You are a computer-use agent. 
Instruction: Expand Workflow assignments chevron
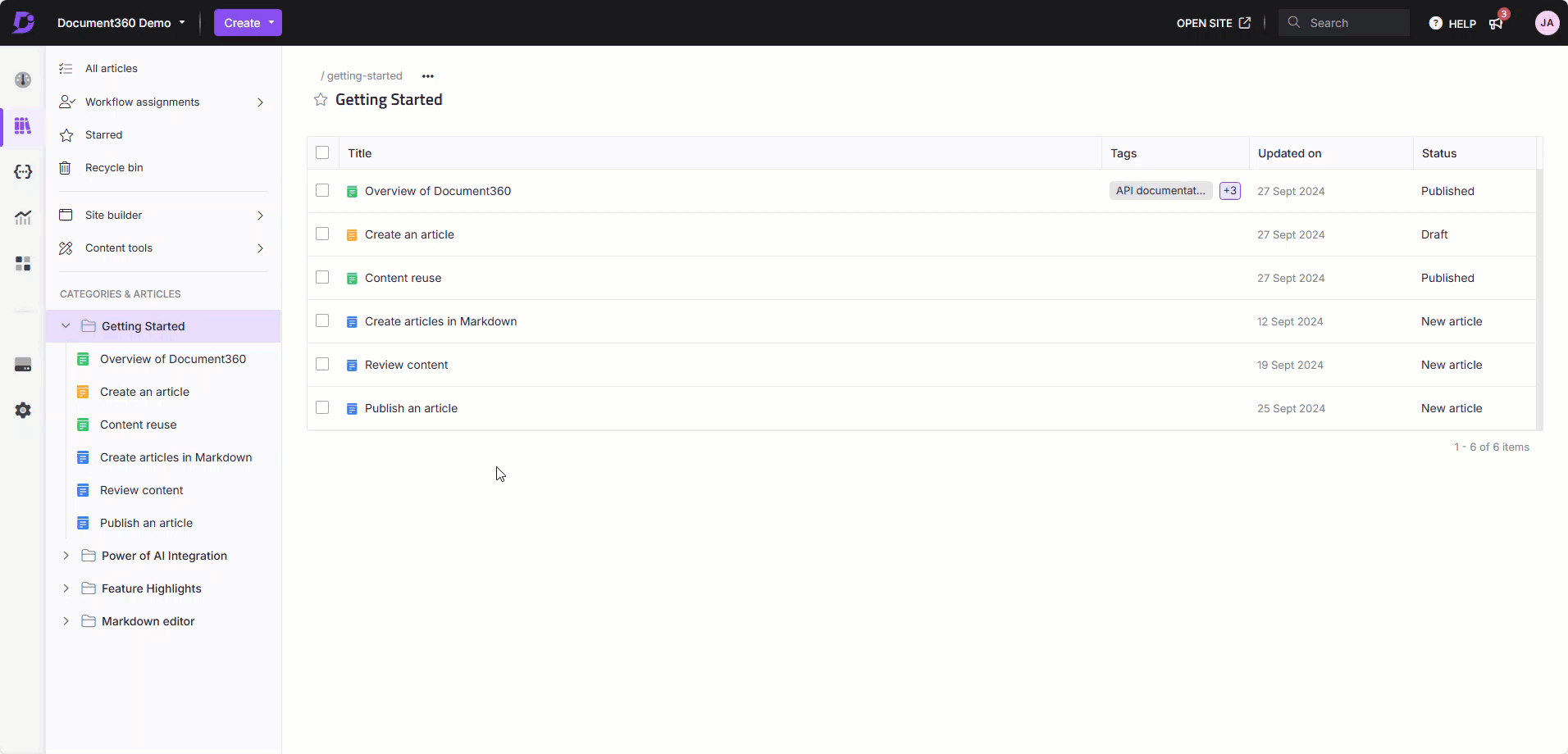point(260,102)
